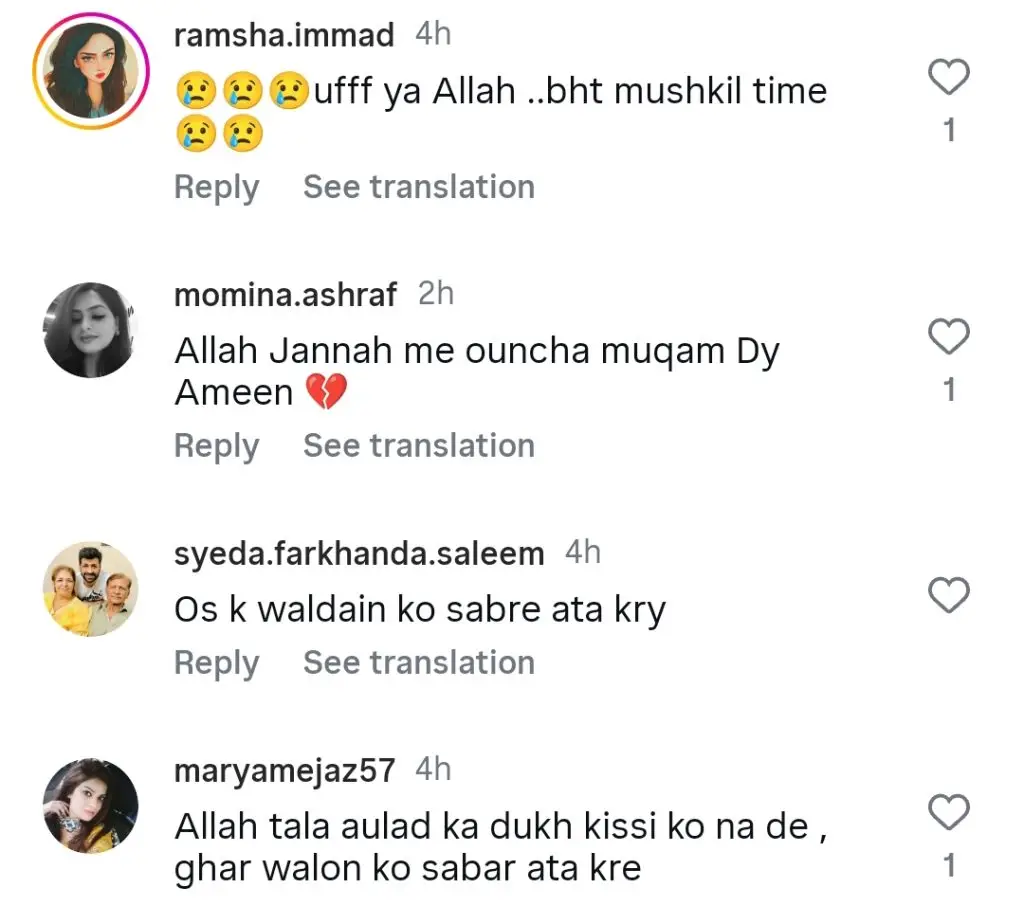Open the maryamejaz57 username link
The image size is (1024, 906).
click(284, 770)
